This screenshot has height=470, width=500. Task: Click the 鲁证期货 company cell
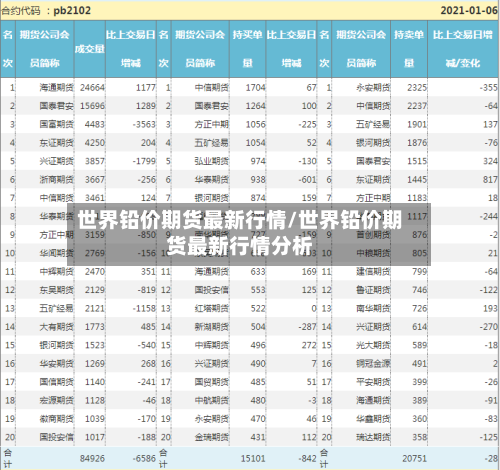(x=373, y=290)
